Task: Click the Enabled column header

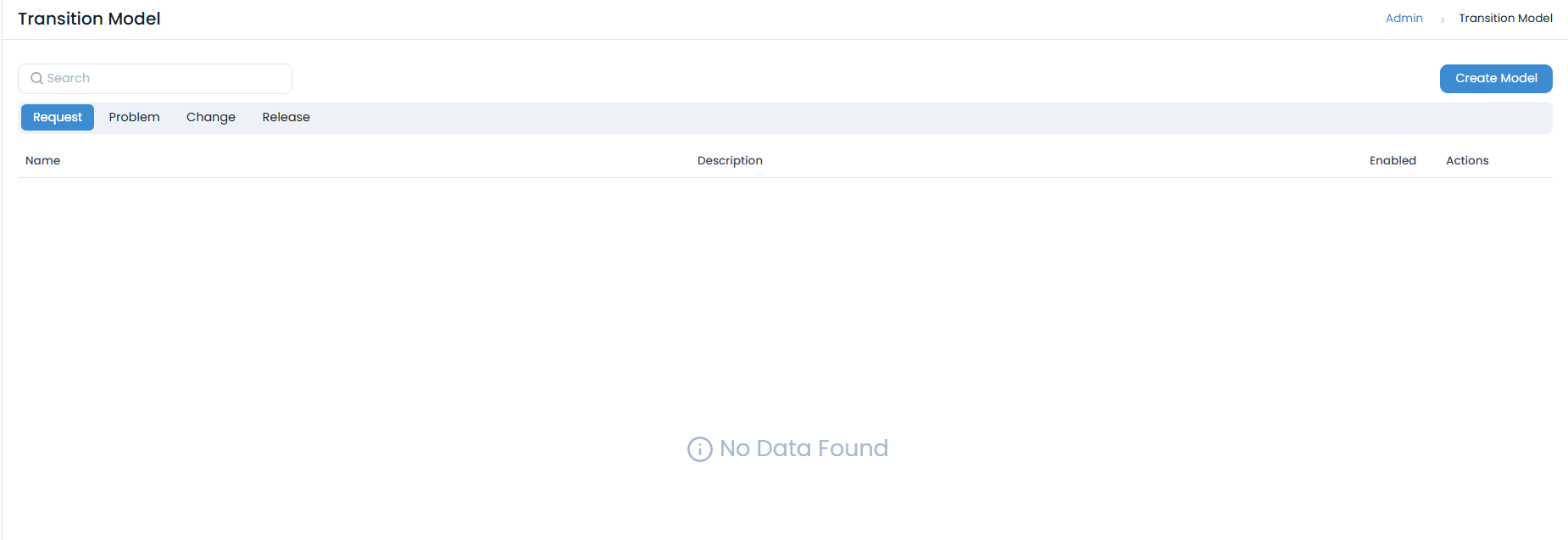Action: click(x=1393, y=160)
